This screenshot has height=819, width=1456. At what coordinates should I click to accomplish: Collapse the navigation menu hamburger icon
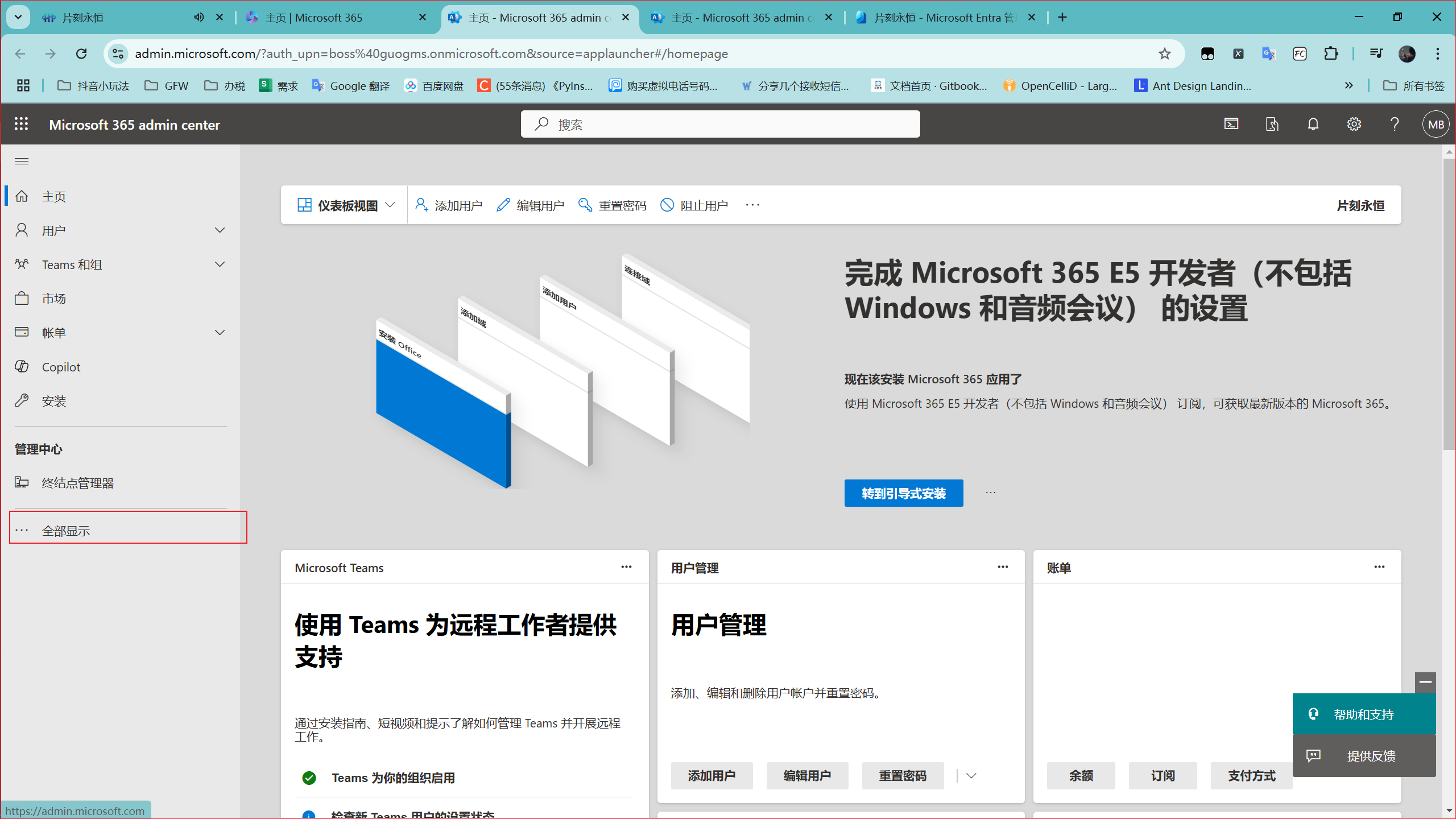22,162
